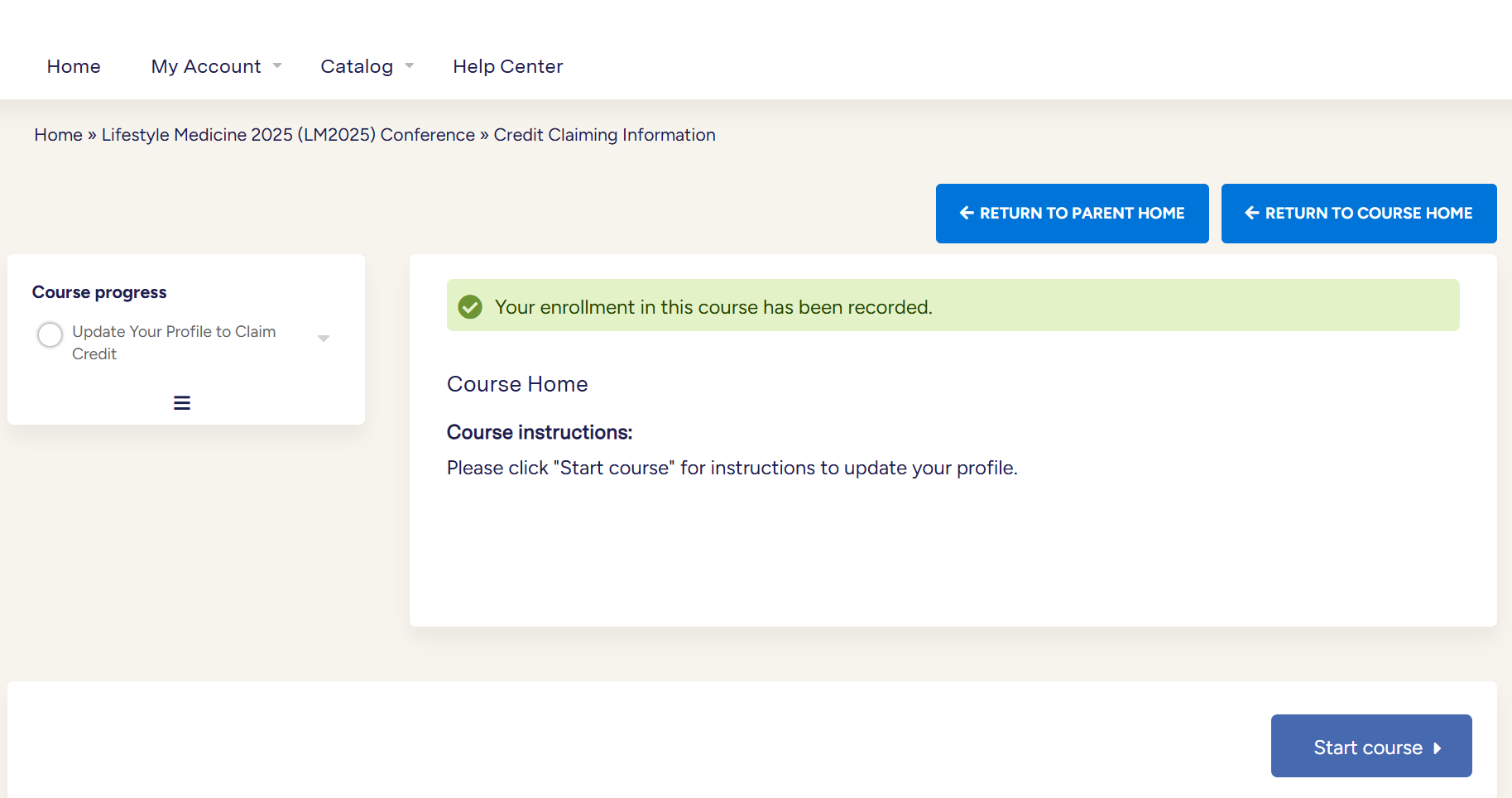Viewport: 1512px width, 798px height.
Task: Follow the Home breadcrumb link
Action: tap(58, 135)
